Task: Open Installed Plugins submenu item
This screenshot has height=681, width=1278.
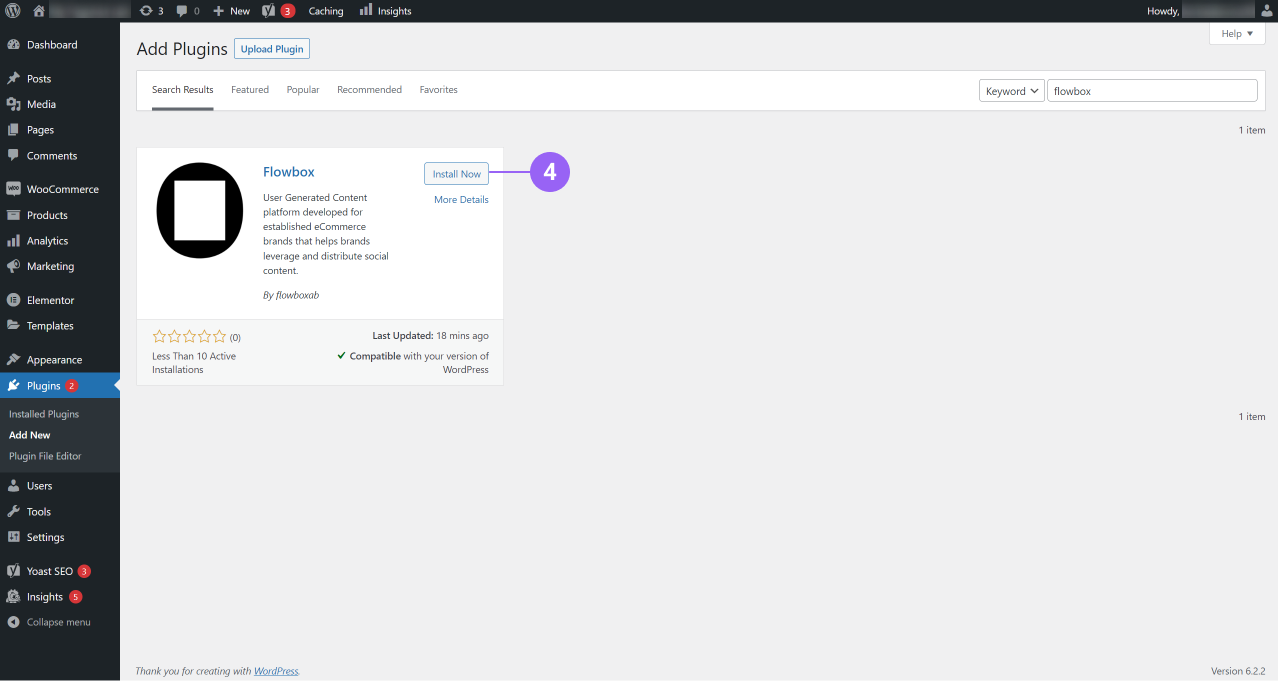Action: pyautogui.click(x=44, y=414)
